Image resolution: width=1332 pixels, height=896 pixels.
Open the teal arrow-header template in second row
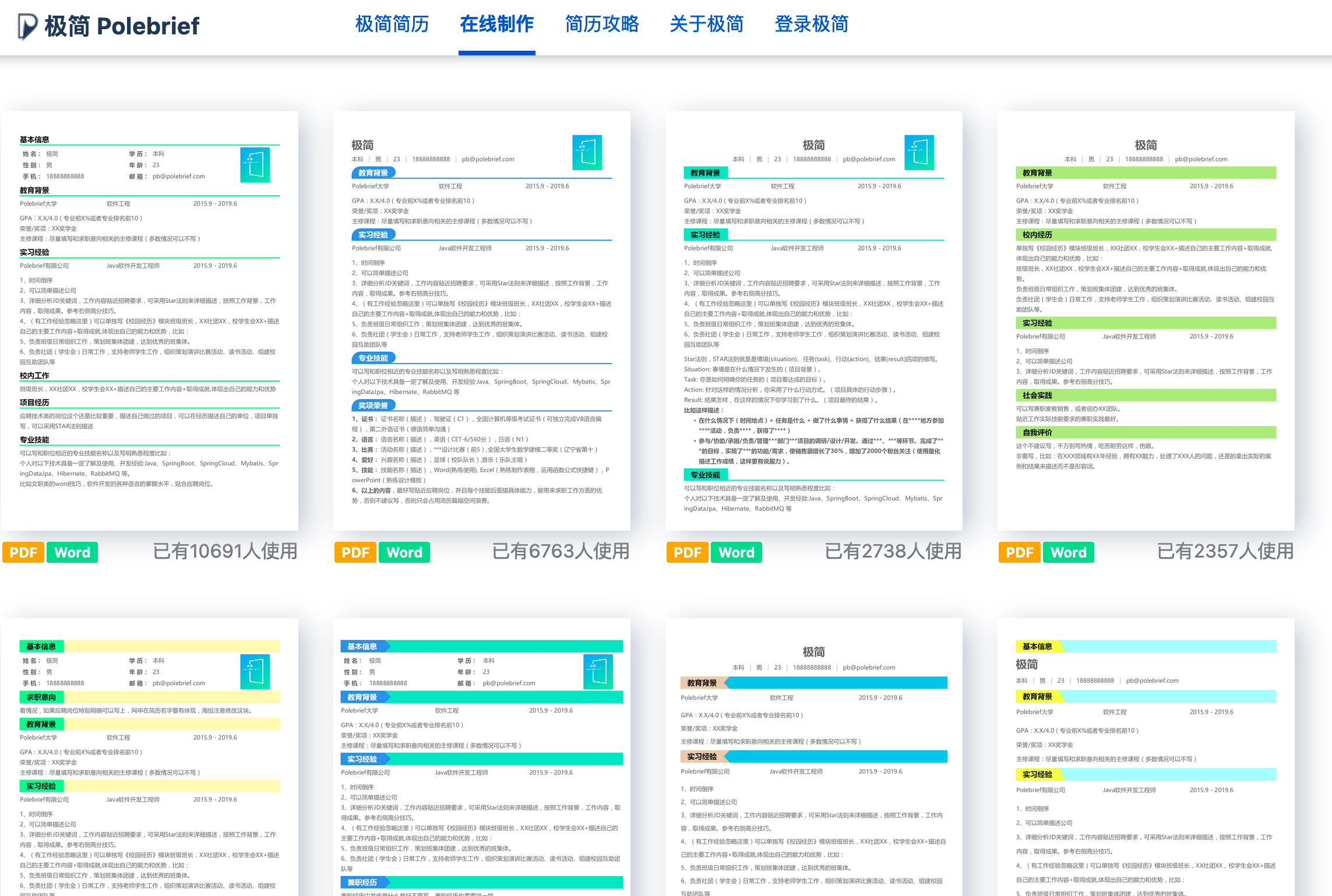click(481, 757)
